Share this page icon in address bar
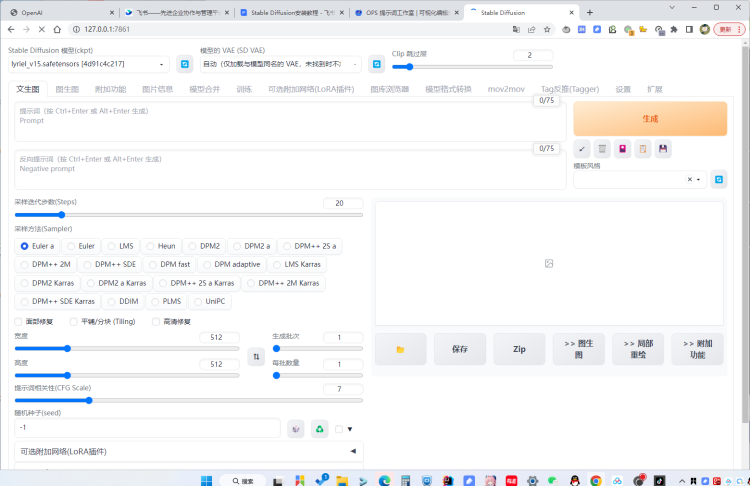 click(x=531, y=29)
